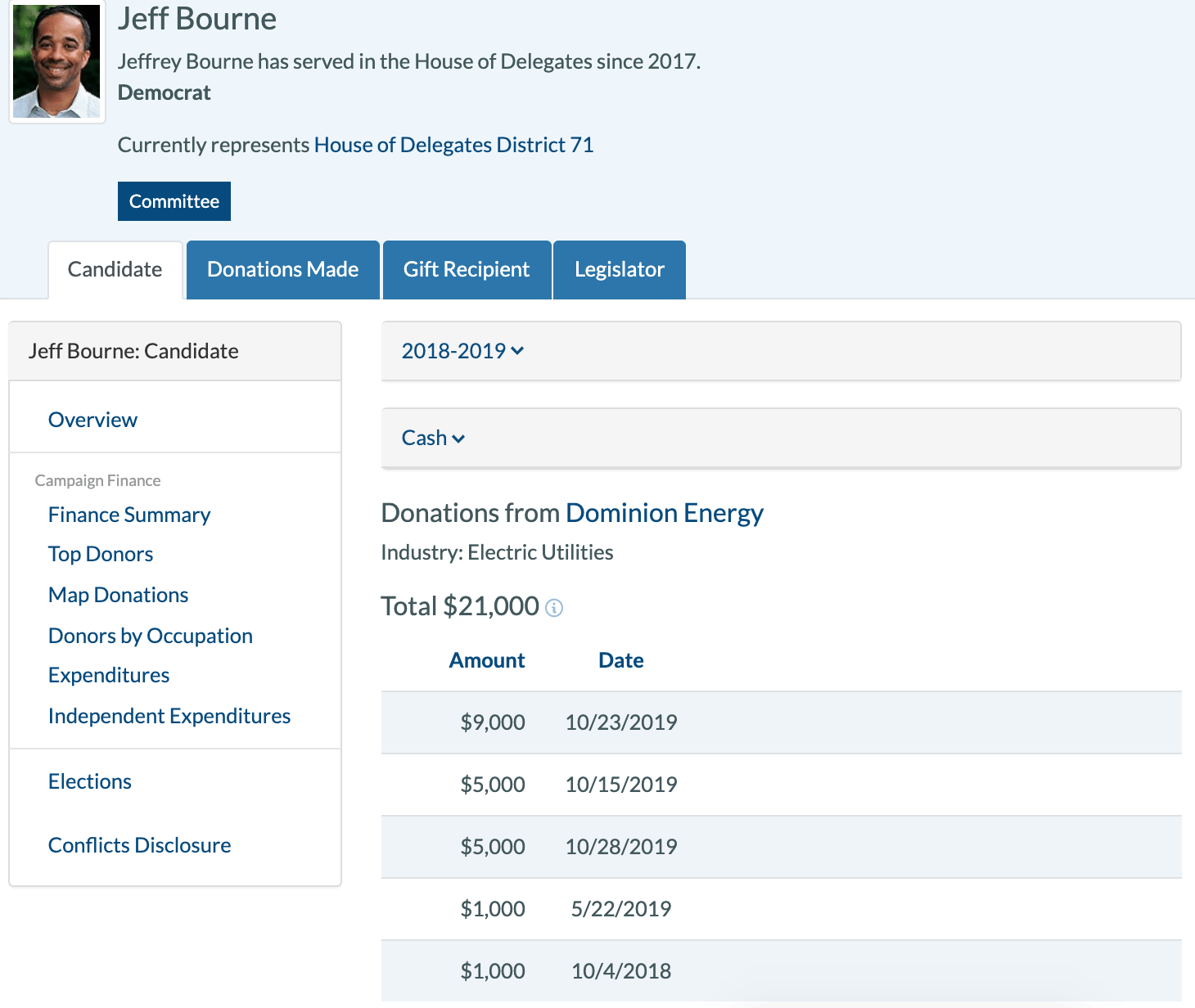Open the Dominion Energy donor link
1195x1008 pixels.
665,513
